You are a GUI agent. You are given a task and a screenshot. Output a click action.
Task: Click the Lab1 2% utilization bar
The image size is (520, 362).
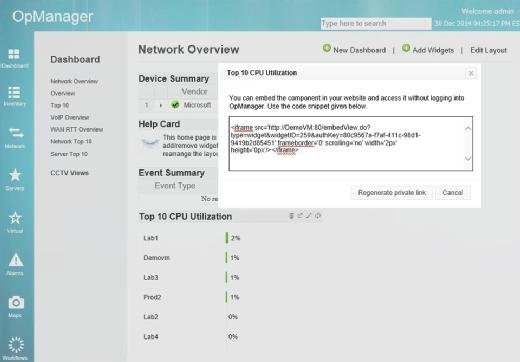point(227,238)
